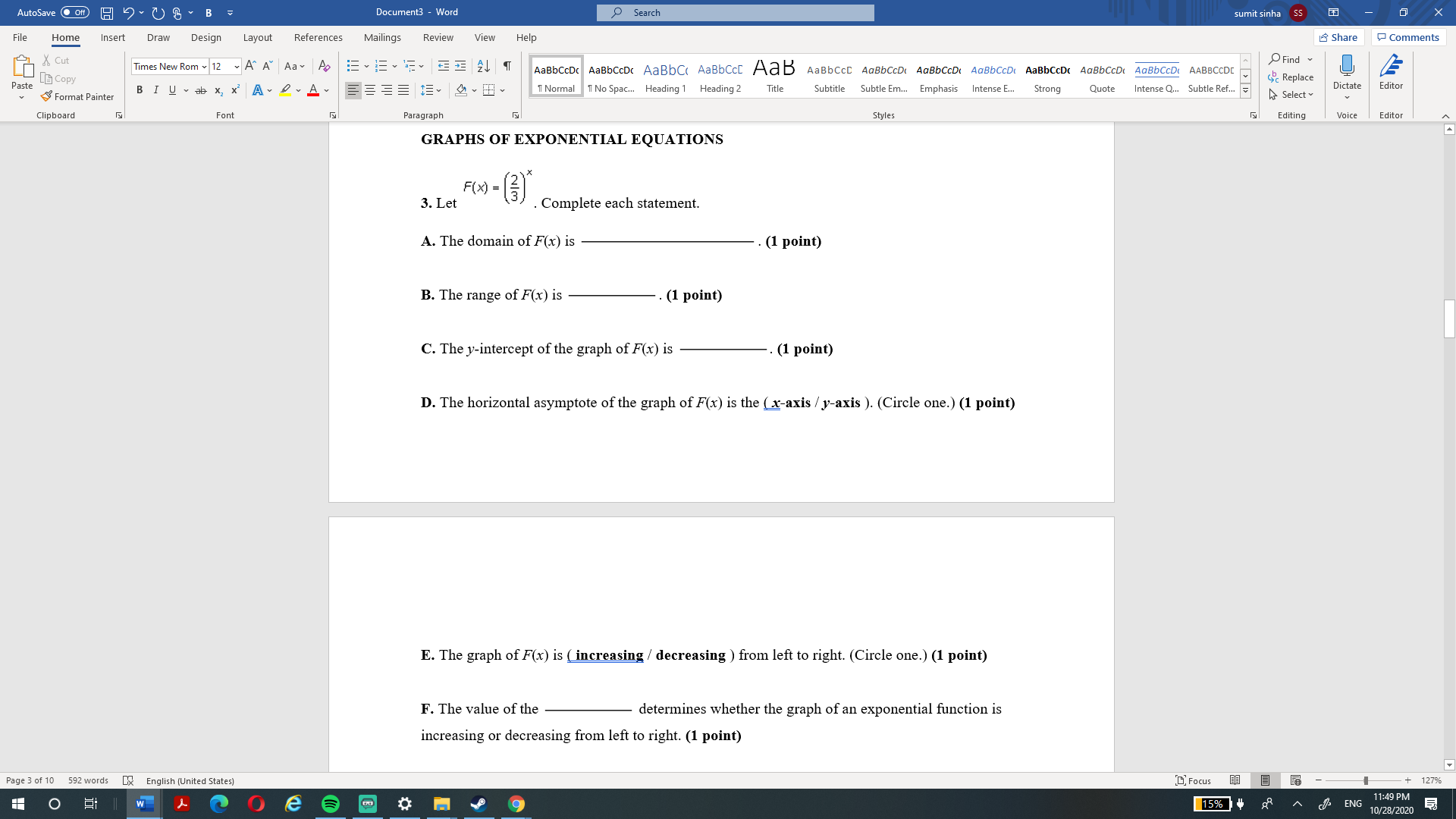1456x819 pixels.
Task: Open the Editor pen icon
Action: (1391, 66)
